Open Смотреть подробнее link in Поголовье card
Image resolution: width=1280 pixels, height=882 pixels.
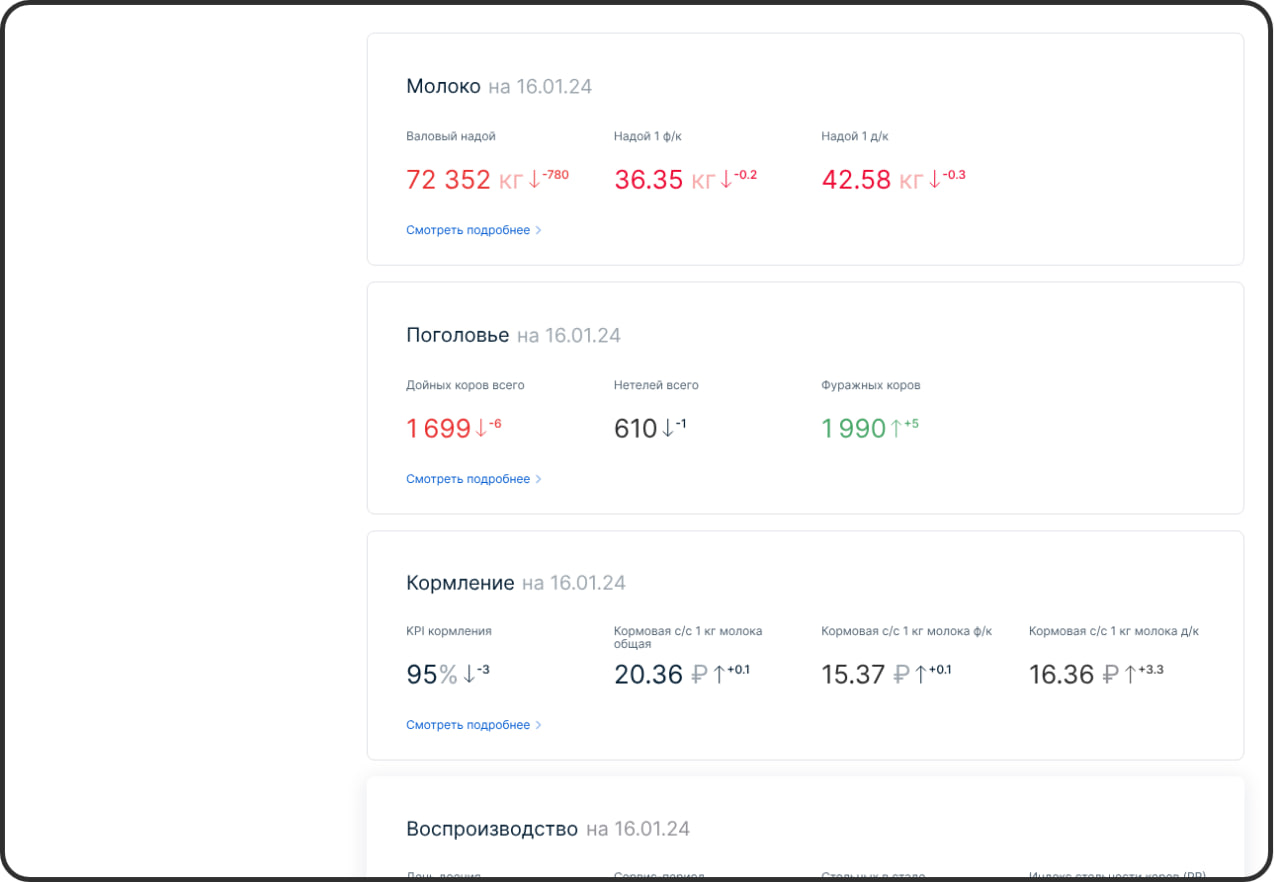(x=468, y=479)
